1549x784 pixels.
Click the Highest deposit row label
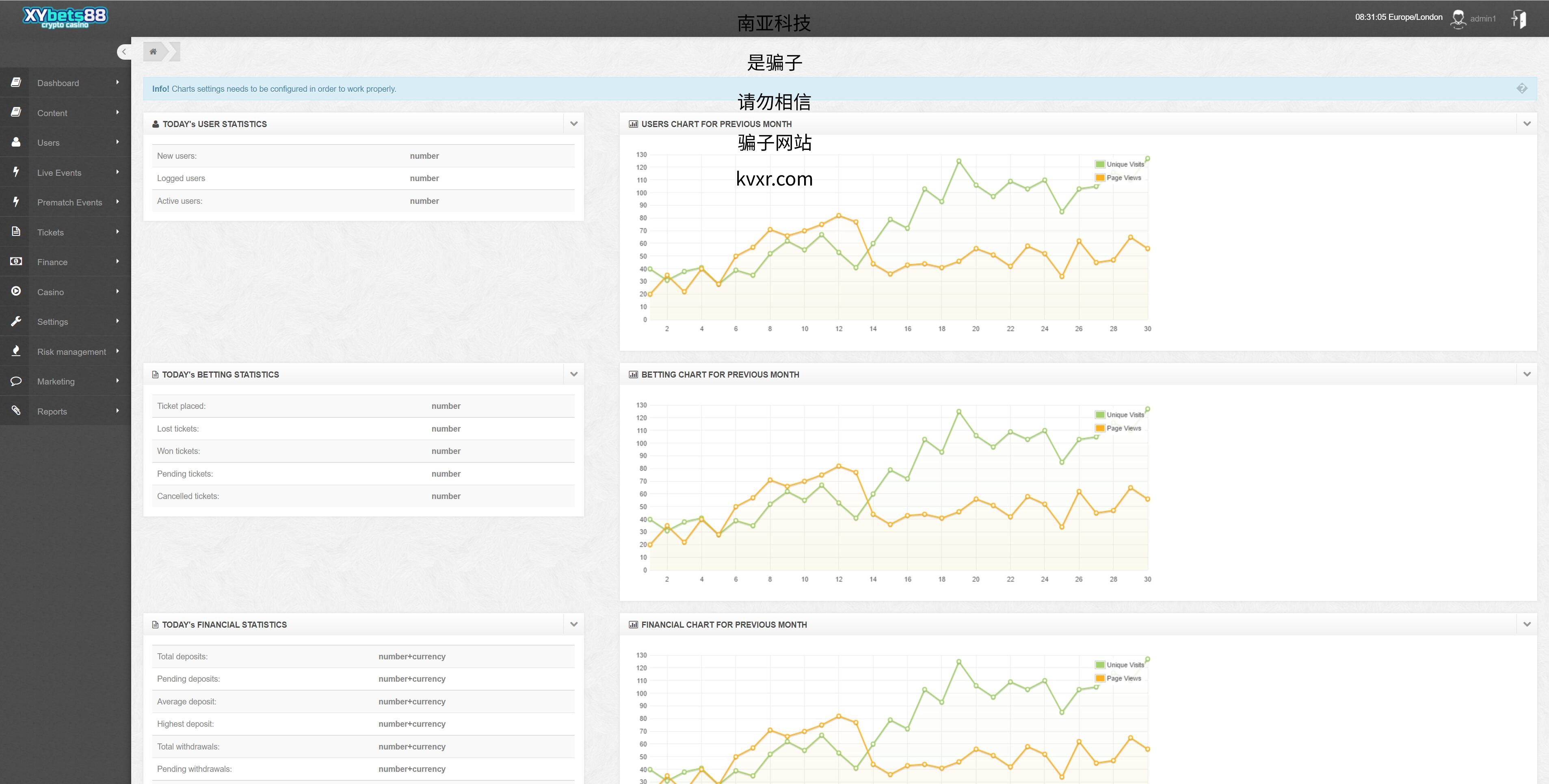[185, 724]
